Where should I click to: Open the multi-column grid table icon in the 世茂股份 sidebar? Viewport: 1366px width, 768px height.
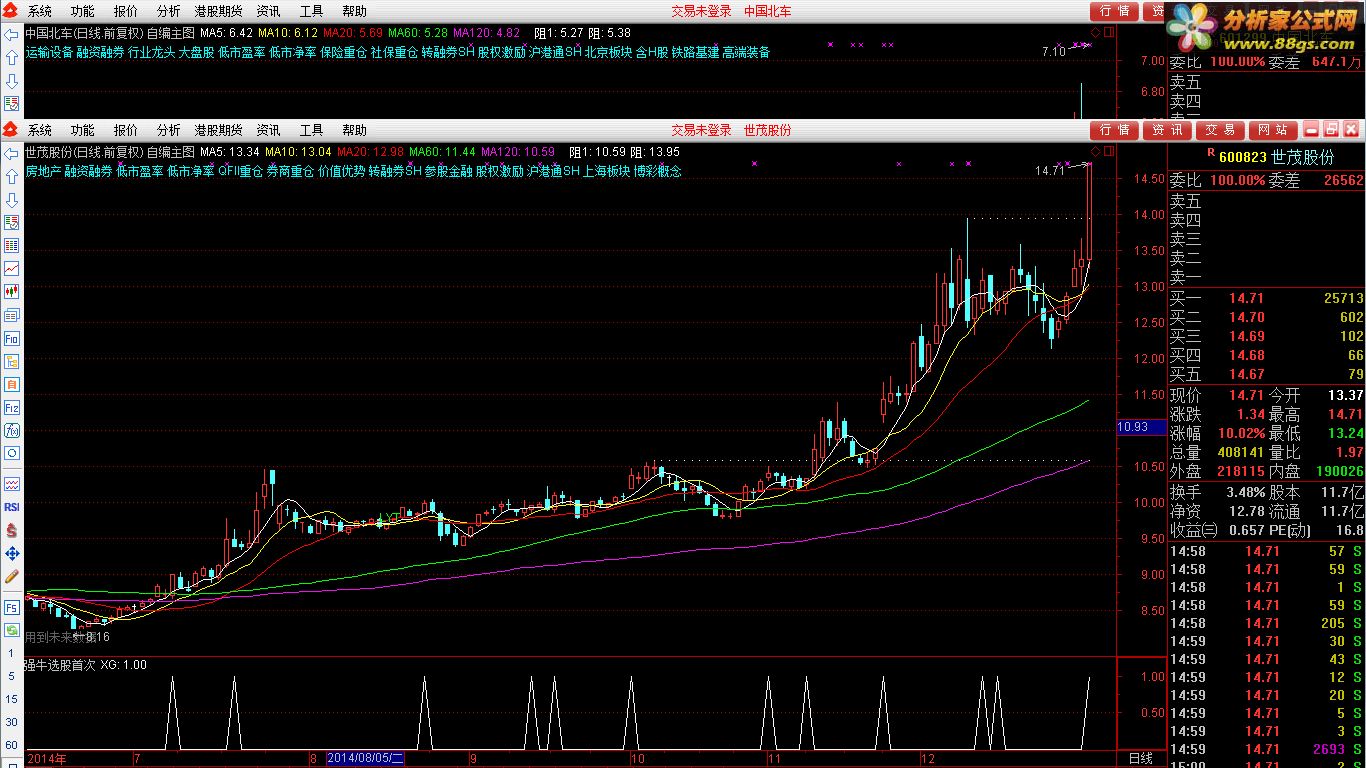11,245
